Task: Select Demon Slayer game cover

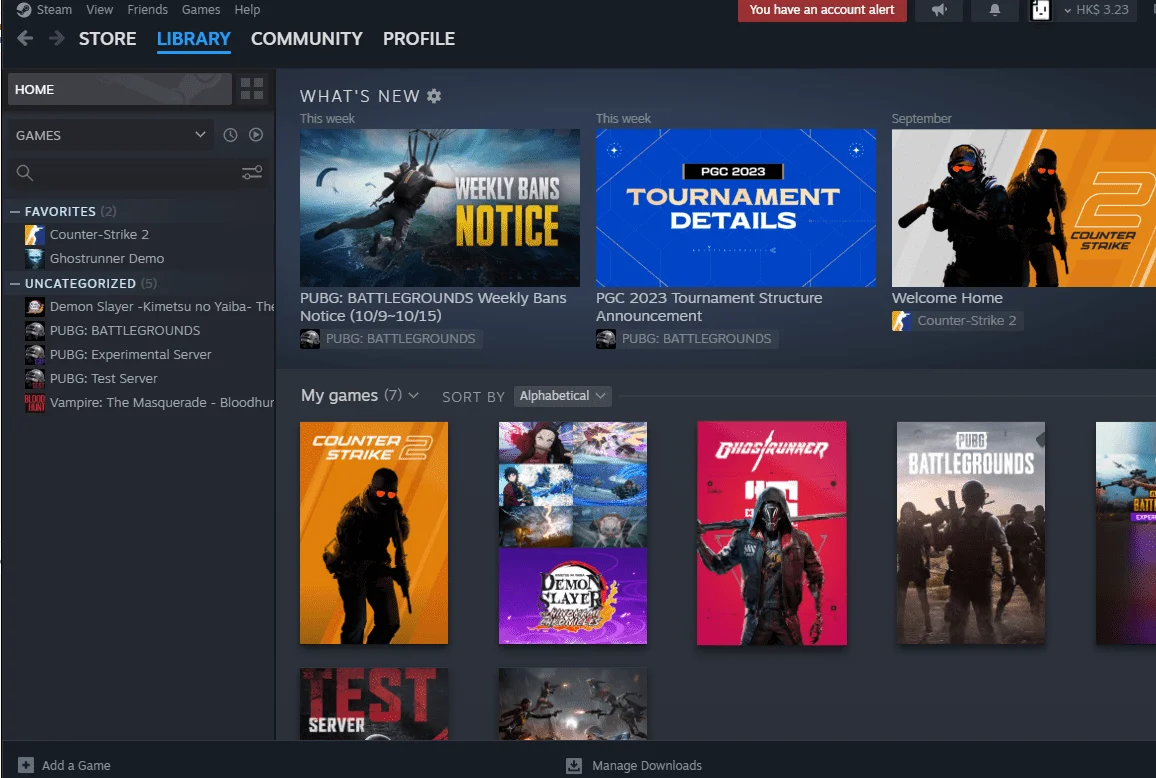Action: (x=573, y=533)
